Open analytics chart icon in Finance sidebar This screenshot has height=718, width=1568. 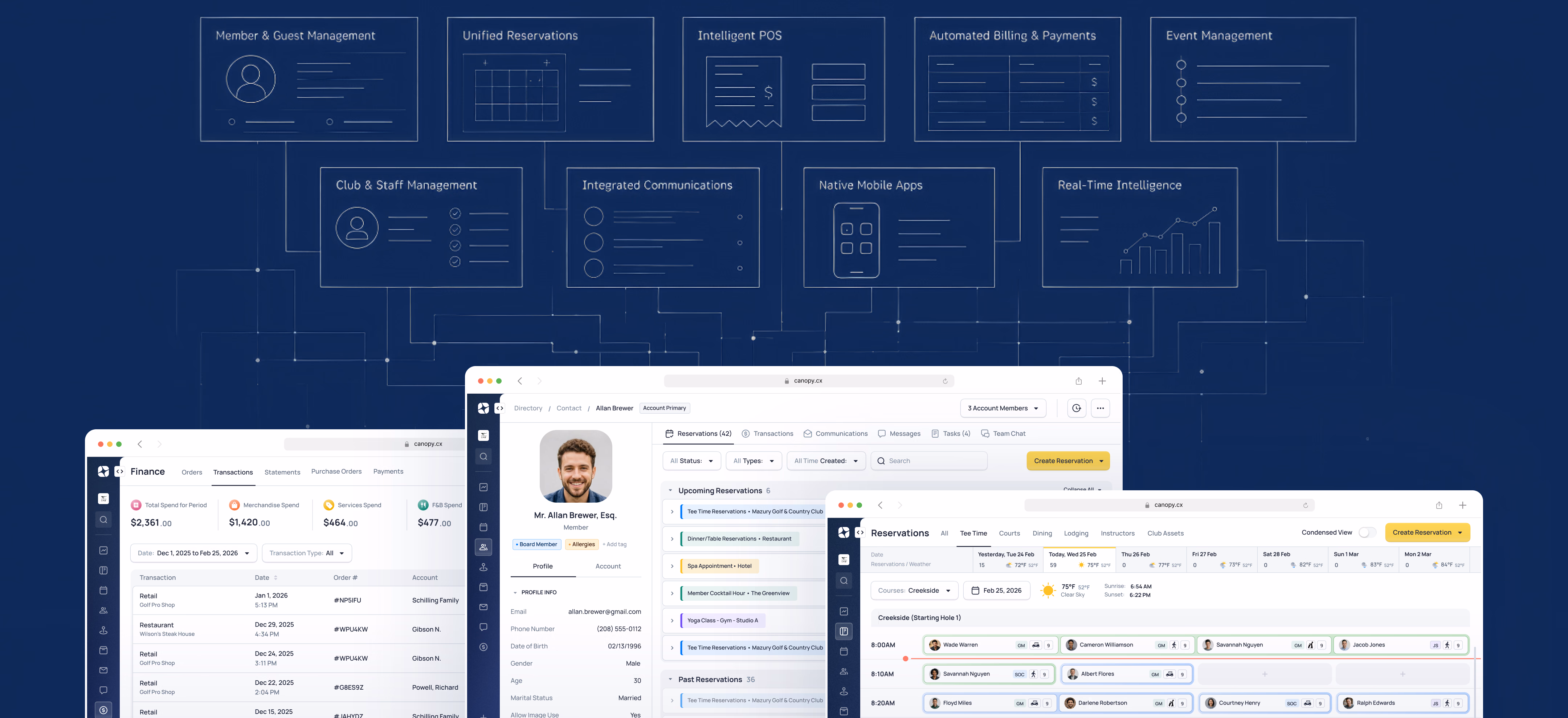pos(103,550)
